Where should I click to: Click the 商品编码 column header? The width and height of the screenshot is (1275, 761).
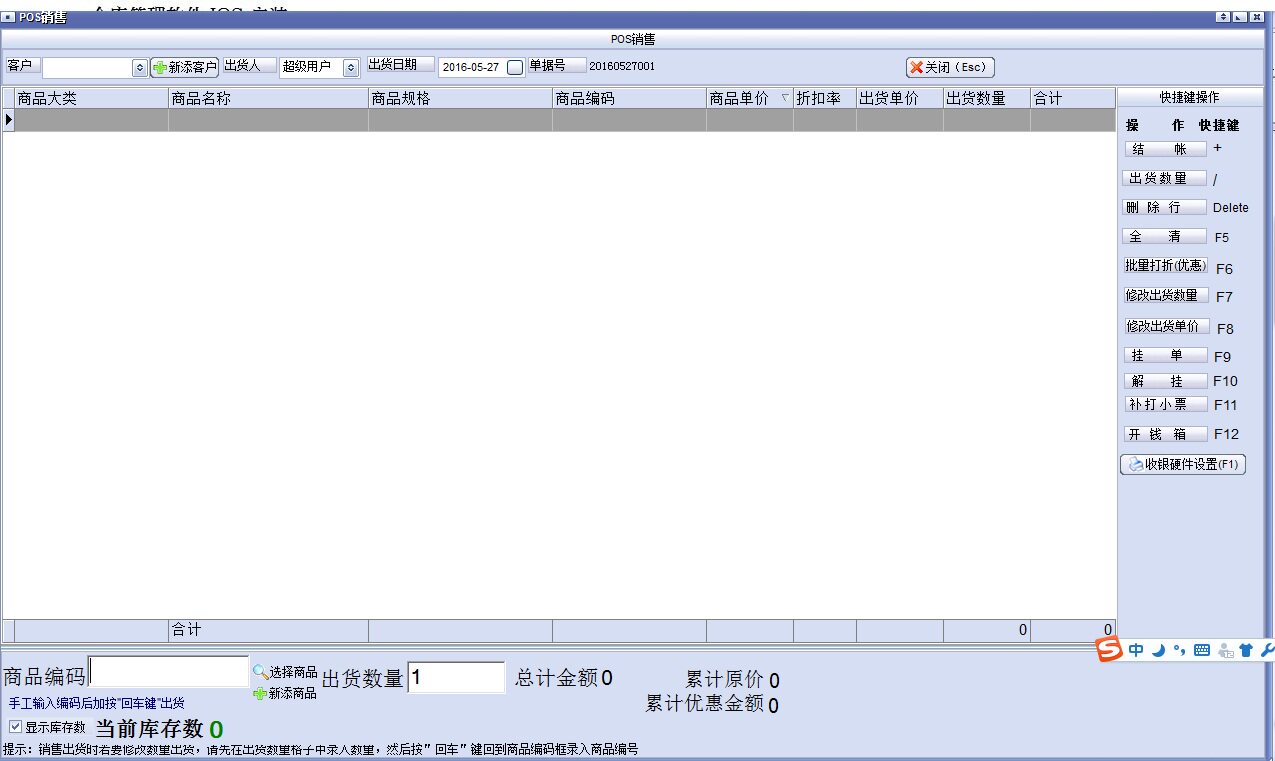point(629,98)
